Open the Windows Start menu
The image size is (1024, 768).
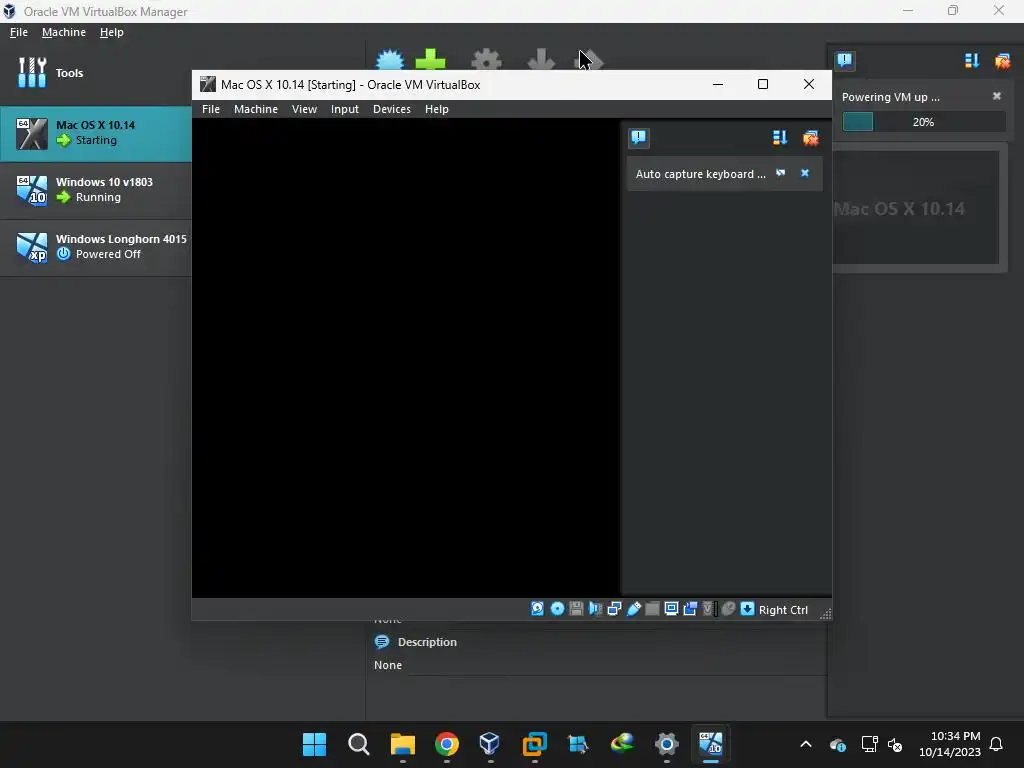pos(314,744)
